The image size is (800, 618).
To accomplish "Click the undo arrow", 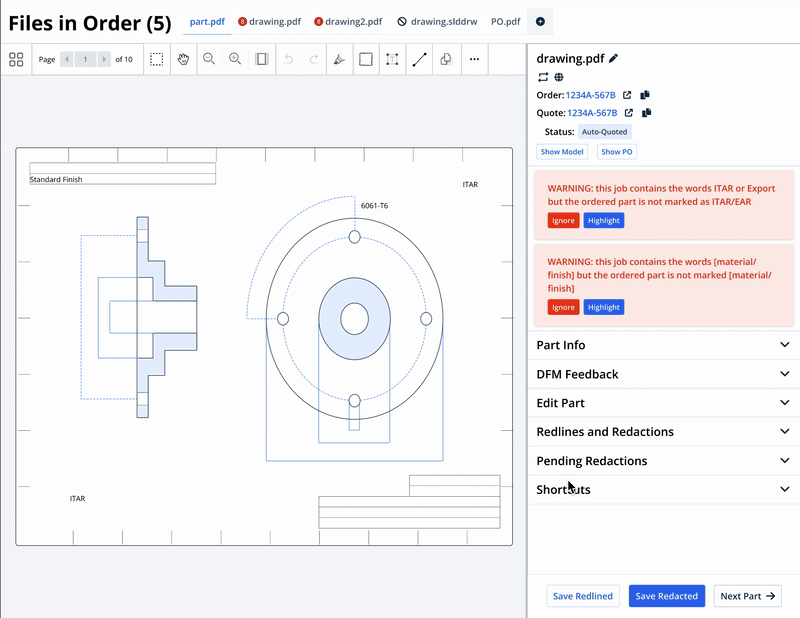I will (x=288, y=59).
